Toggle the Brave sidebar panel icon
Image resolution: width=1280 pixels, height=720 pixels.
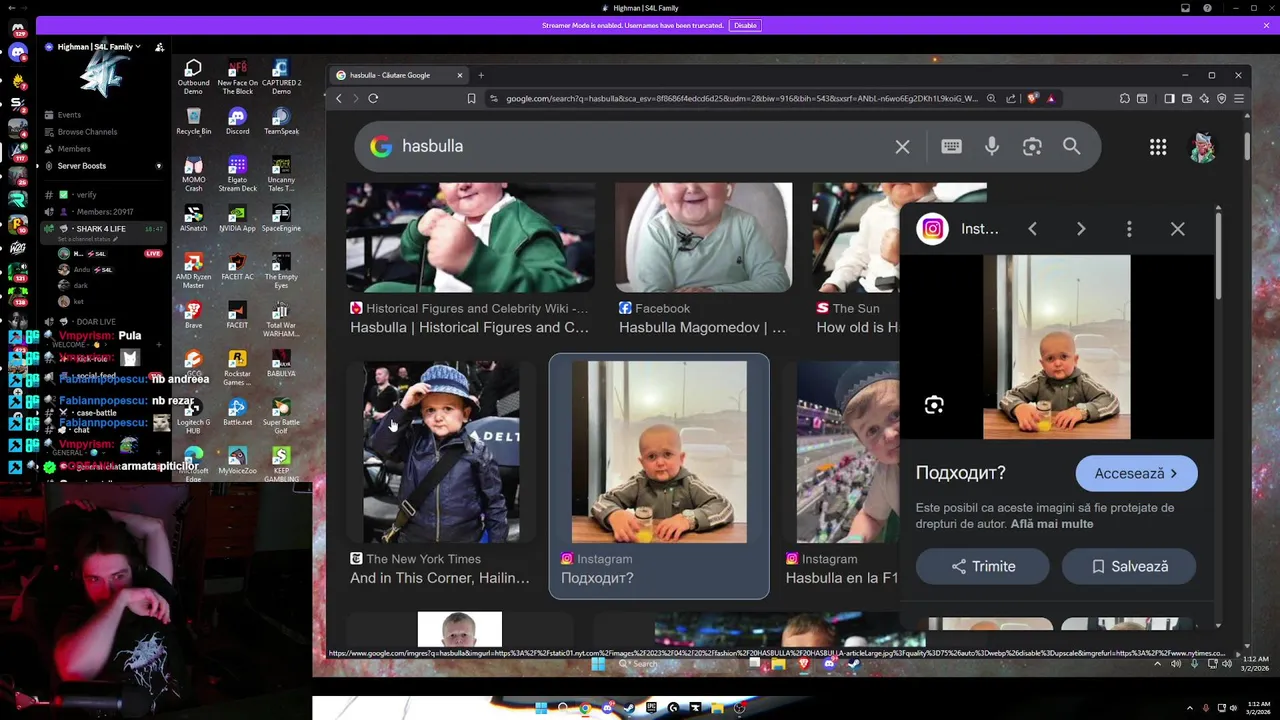click(x=1169, y=98)
